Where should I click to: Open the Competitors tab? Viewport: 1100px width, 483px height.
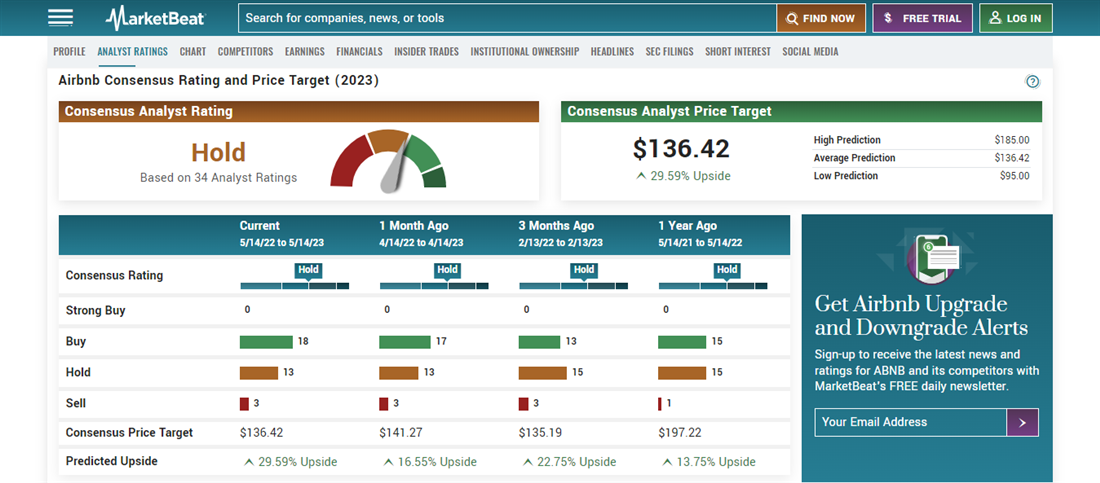click(245, 52)
